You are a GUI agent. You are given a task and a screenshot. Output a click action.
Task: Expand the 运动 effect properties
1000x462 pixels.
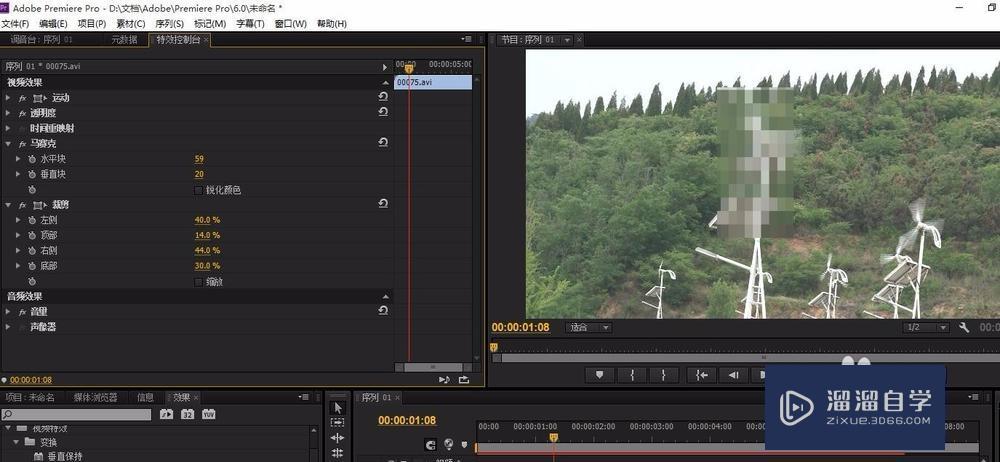coord(8,98)
